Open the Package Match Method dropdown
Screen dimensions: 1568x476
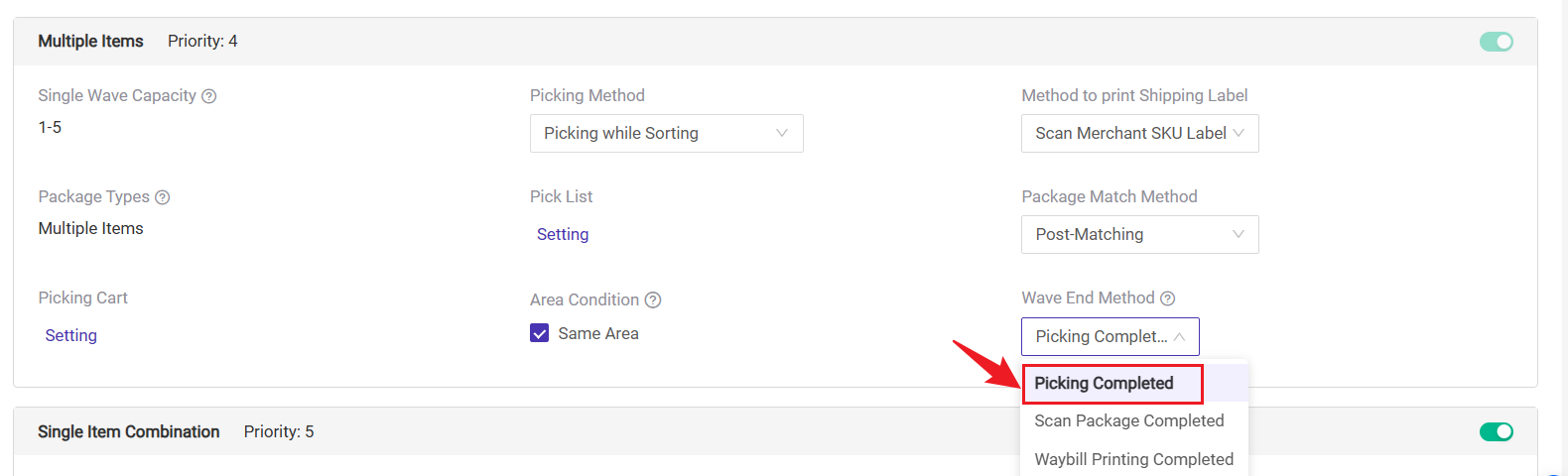[1140, 234]
